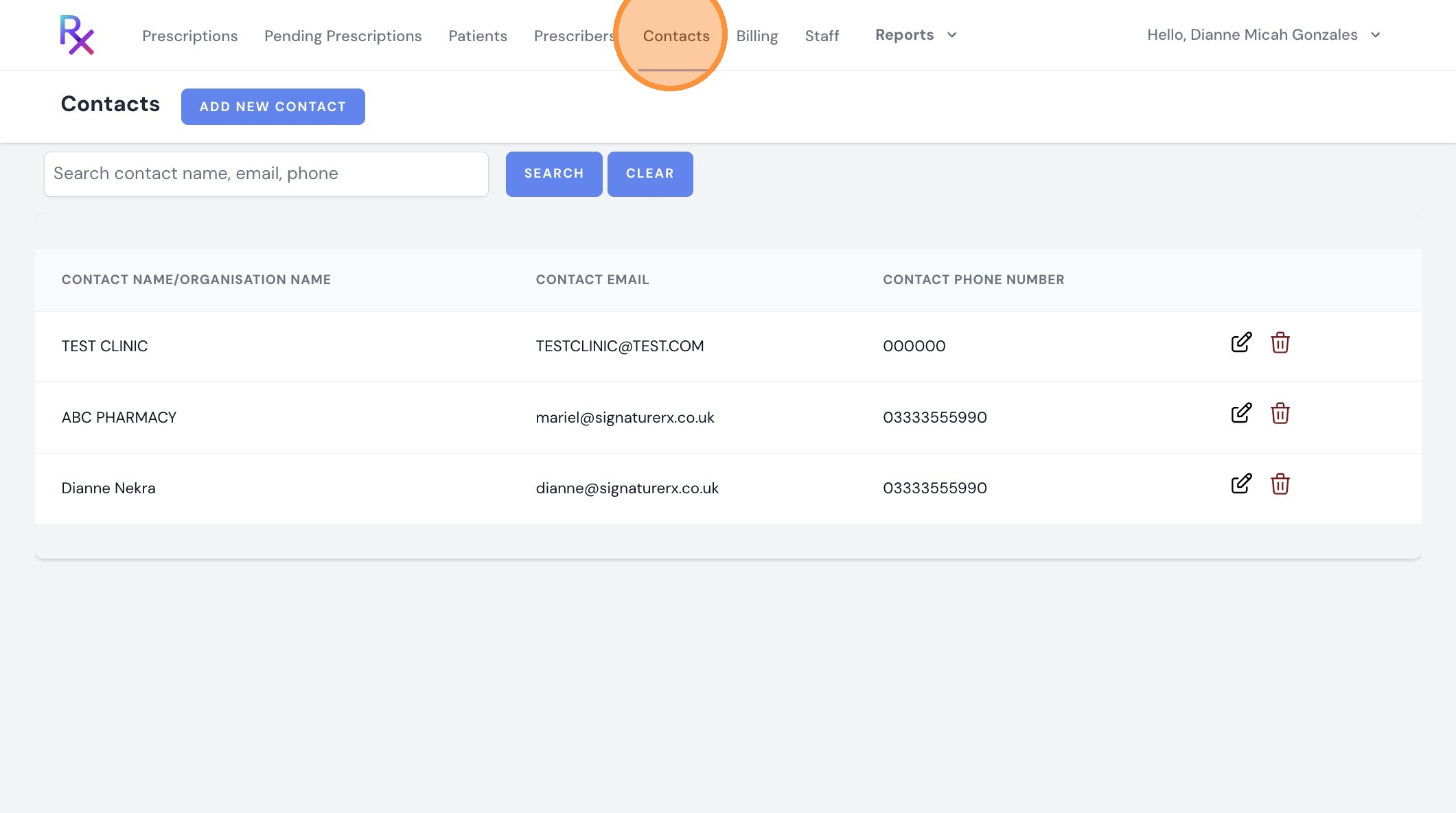1456x813 pixels.
Task: Open the Dianne Micah Gonzales user menu
Action: coord(1263,35)
